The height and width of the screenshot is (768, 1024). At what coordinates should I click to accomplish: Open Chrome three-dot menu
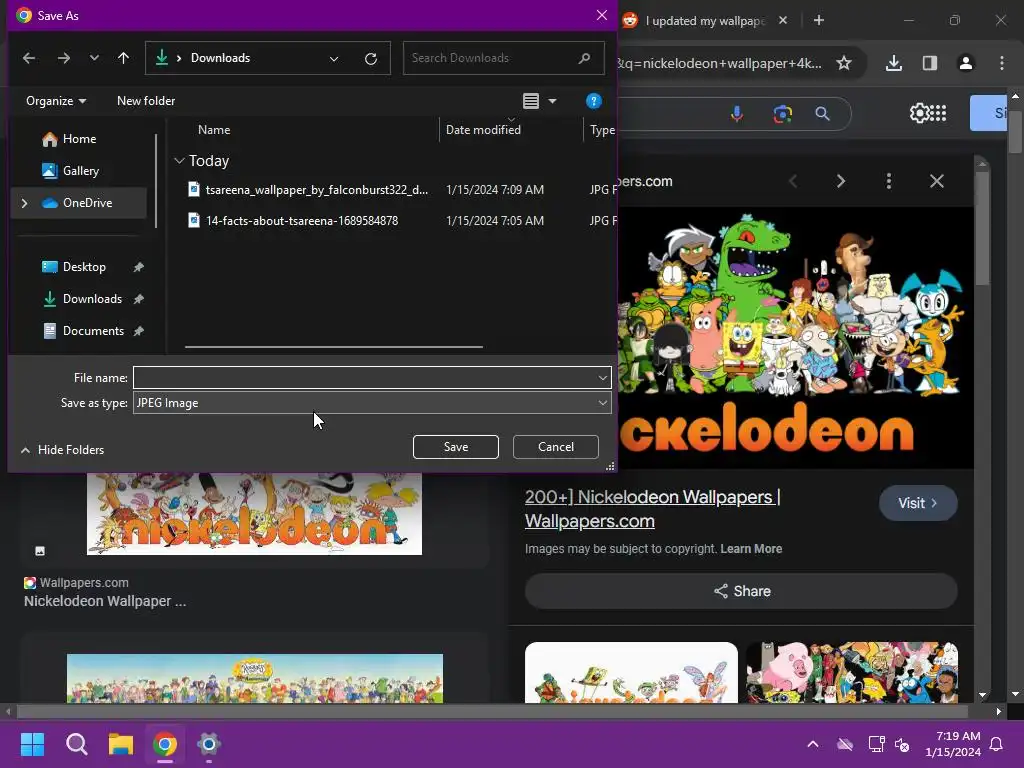pos(1002,63)
